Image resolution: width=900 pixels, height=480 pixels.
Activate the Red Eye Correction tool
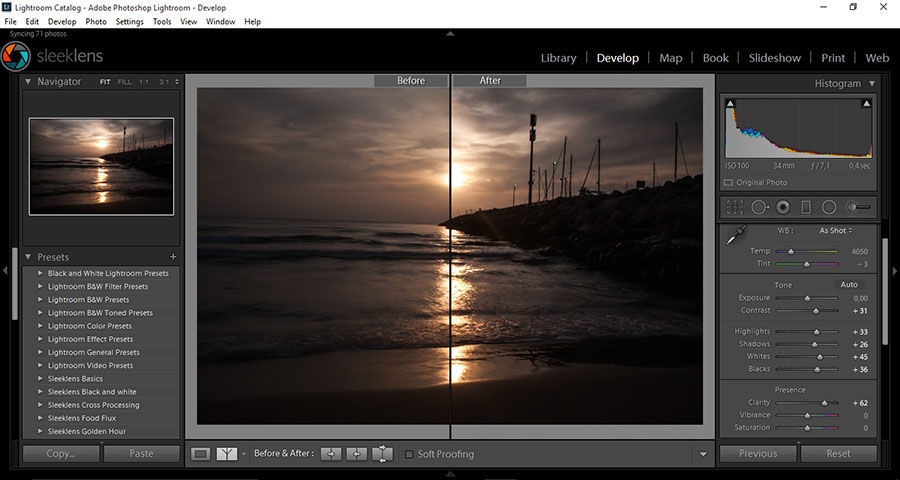(783, 207)
